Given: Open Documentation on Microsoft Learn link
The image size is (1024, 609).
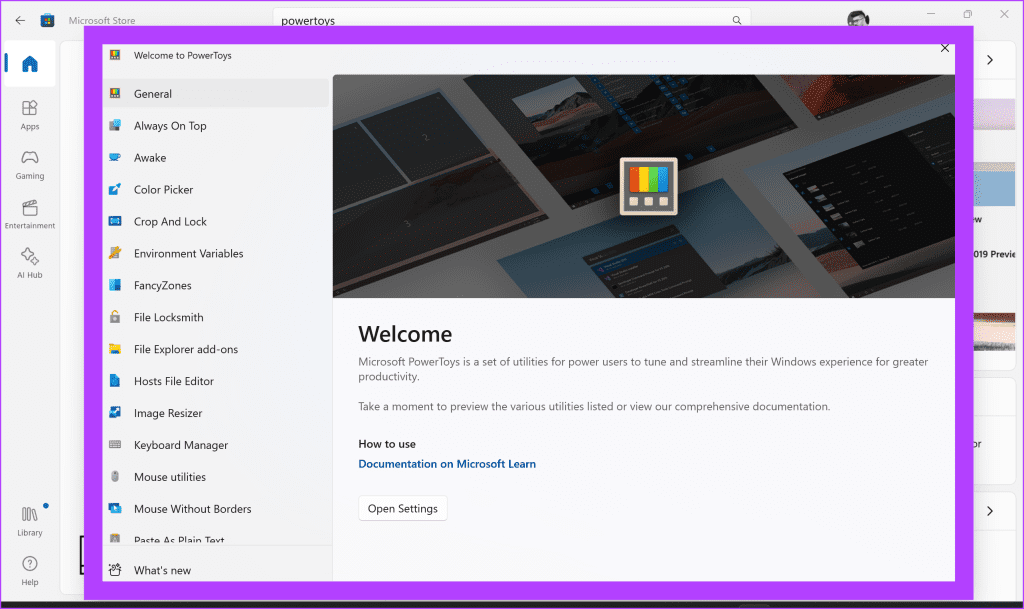Looking at the screenshot, I should pos(447,464).
